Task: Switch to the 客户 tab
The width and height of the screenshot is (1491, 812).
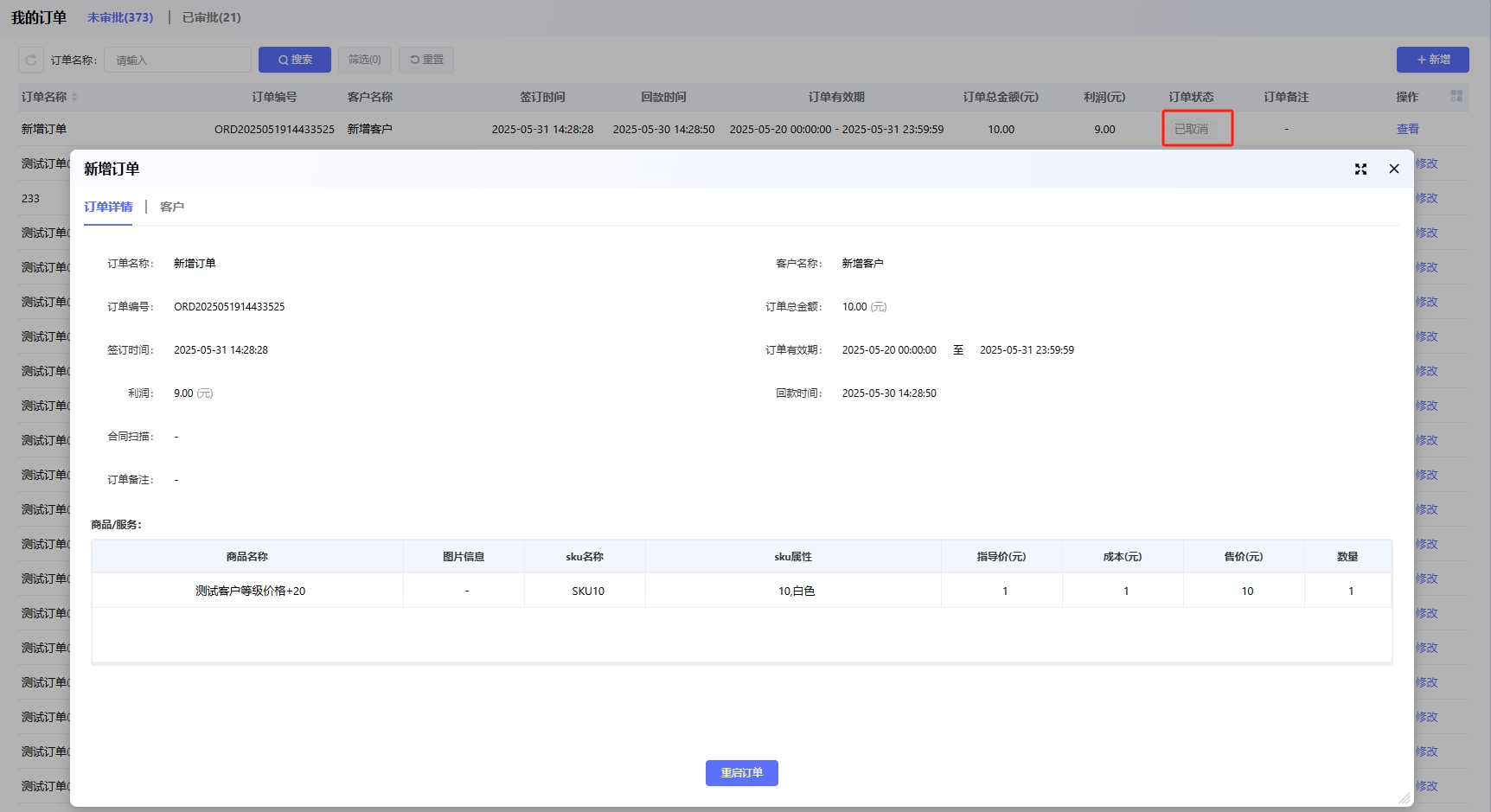Action: [172, 207]
